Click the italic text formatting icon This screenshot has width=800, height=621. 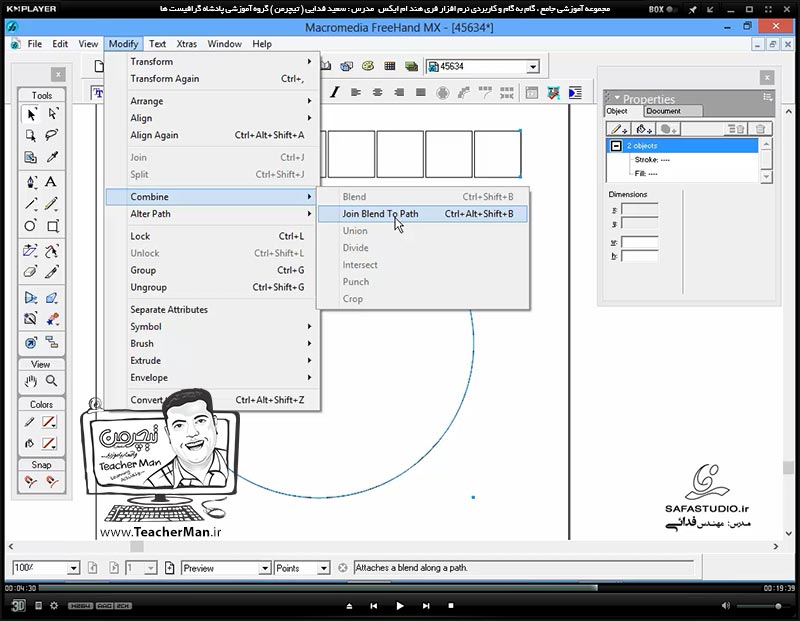coord(335,92)
